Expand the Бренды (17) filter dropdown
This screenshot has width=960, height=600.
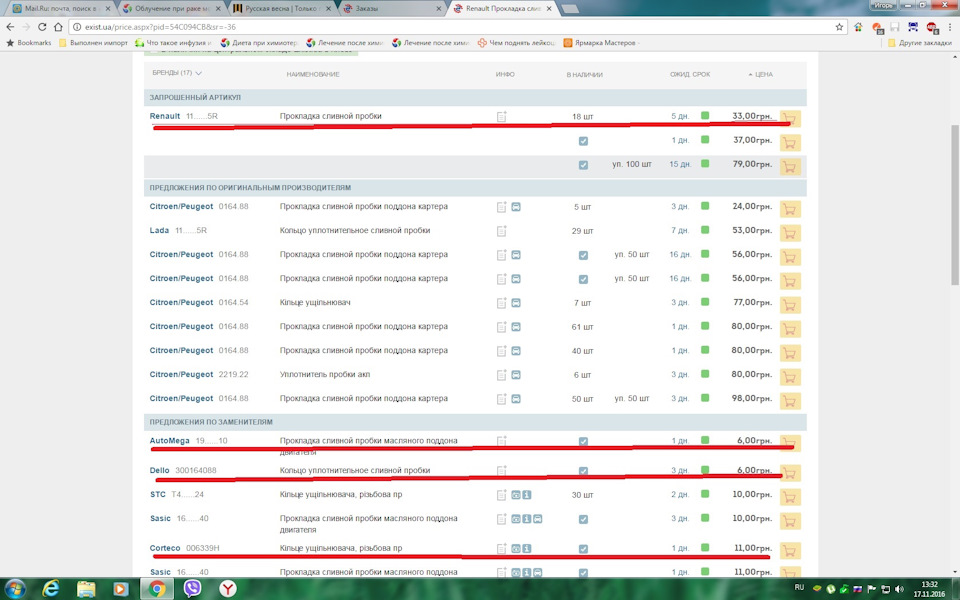(177, 73)
